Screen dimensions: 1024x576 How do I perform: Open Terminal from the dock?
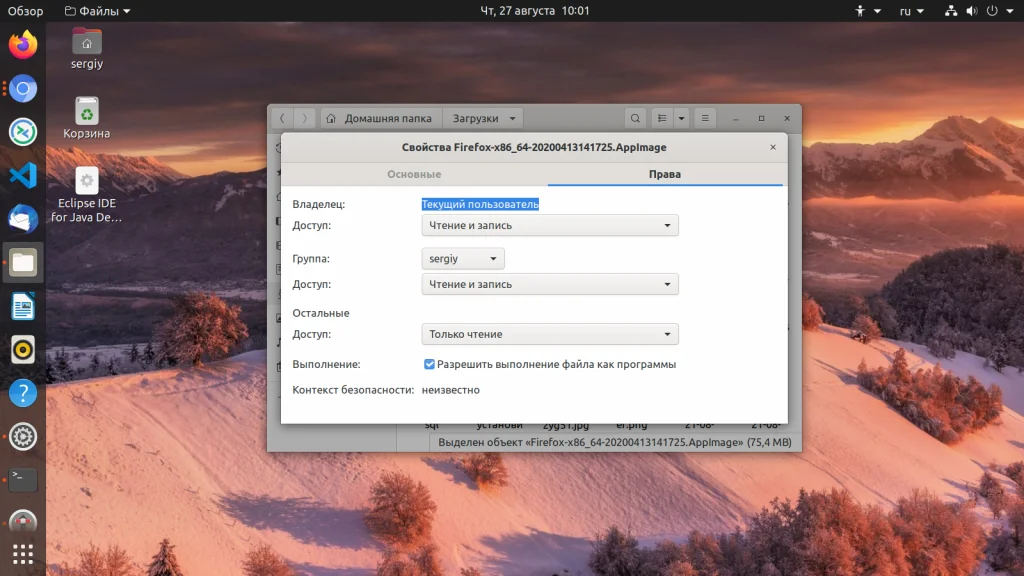coord(23,479)
